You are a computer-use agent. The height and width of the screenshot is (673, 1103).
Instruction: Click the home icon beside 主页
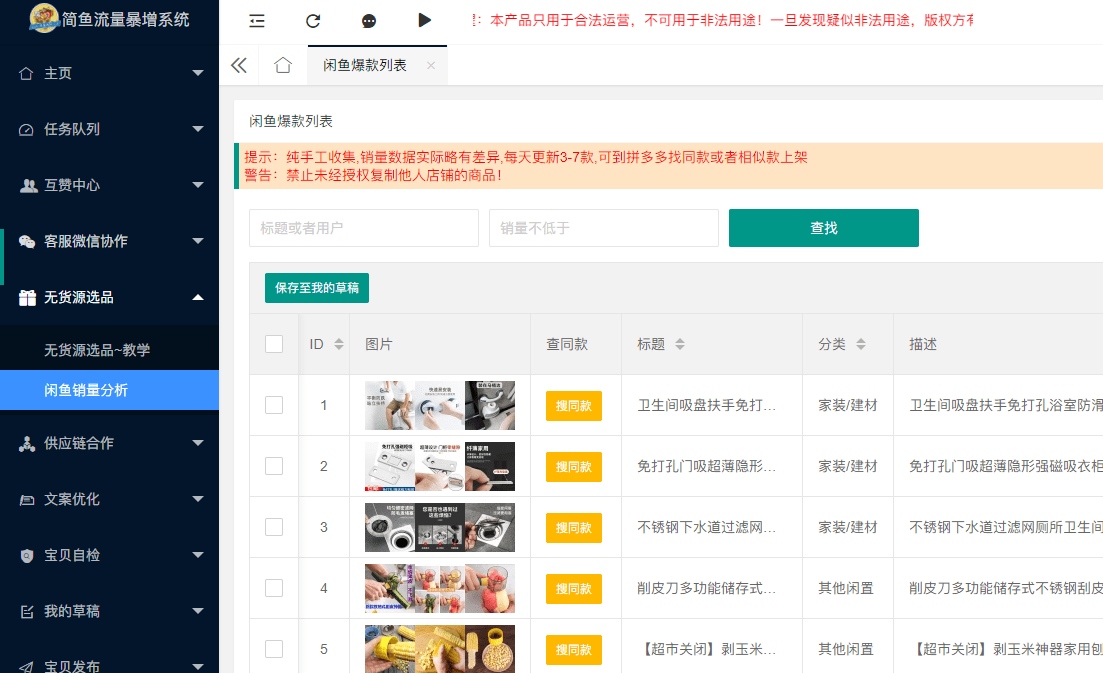pos(26,73)
